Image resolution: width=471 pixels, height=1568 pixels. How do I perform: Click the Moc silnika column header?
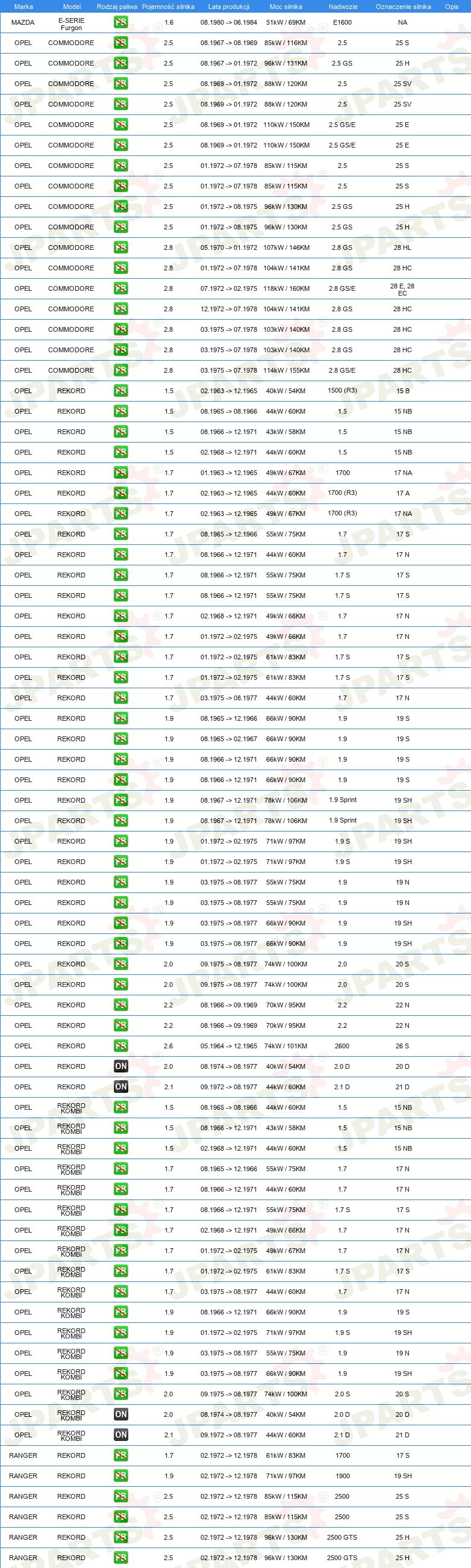click(x=286, y=7)
